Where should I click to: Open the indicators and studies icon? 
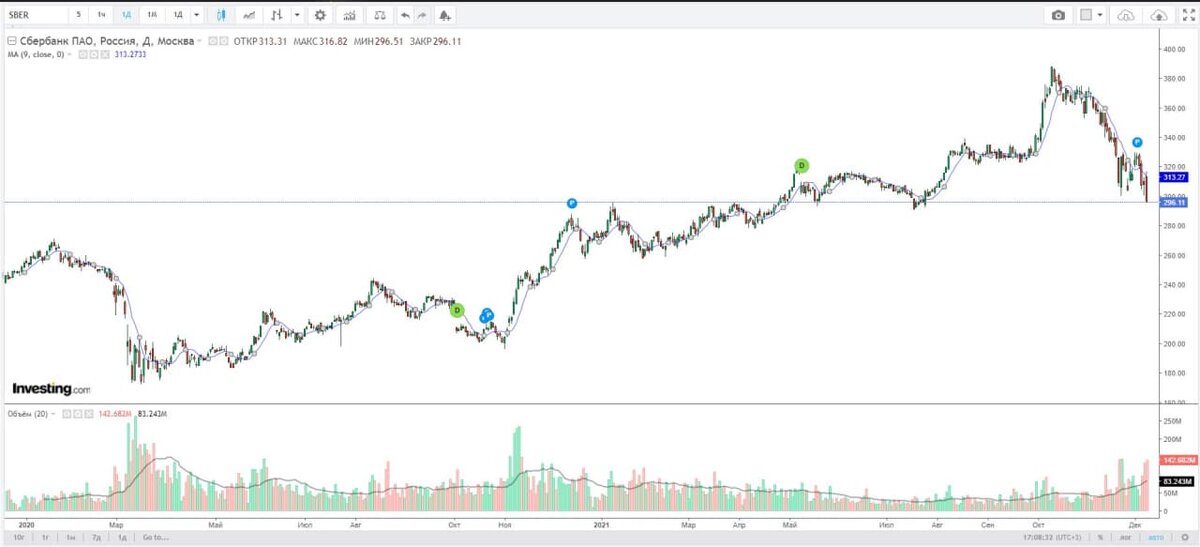click(349, 15)
